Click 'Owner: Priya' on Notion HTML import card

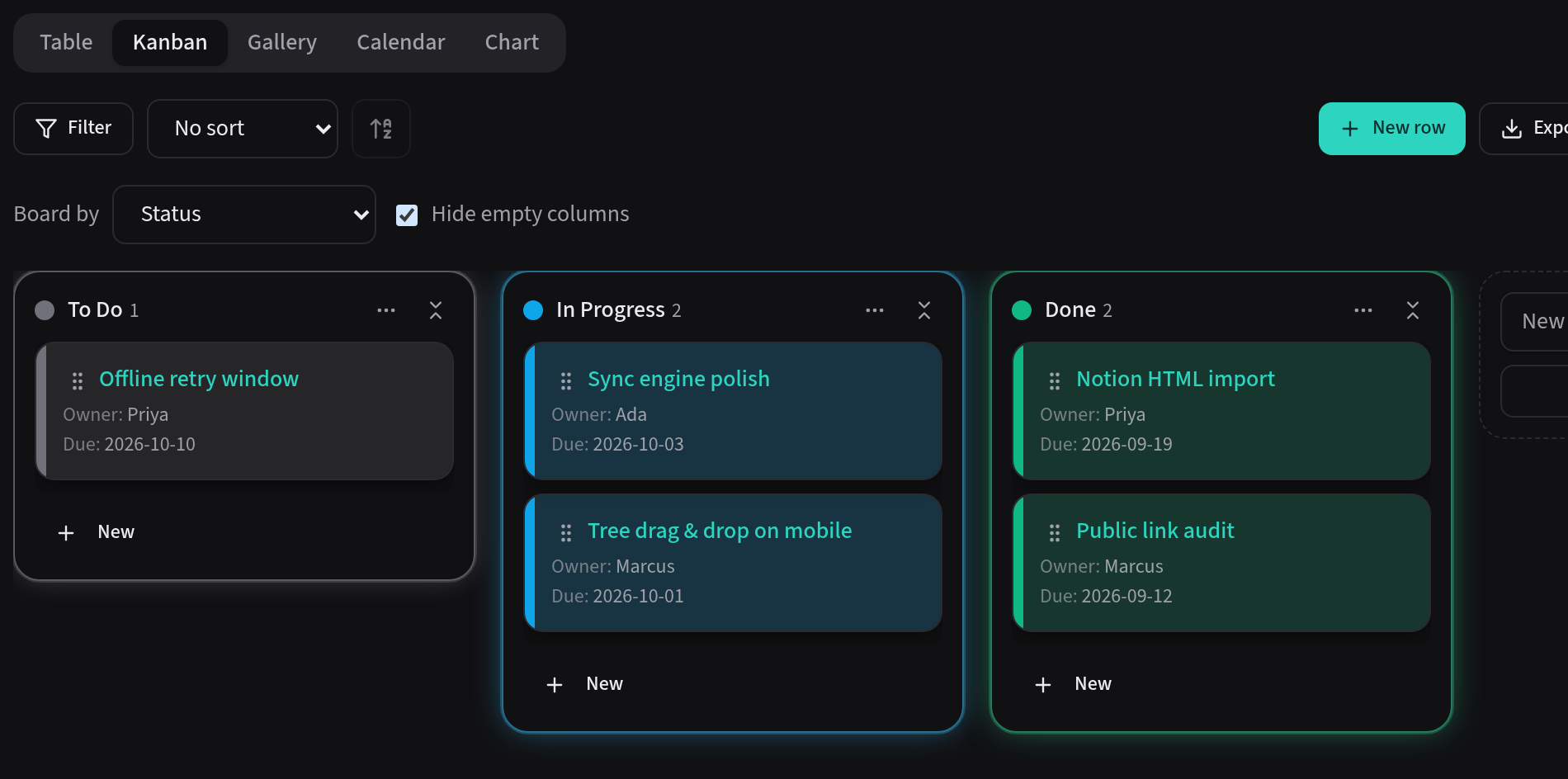tap(1093, 414)
